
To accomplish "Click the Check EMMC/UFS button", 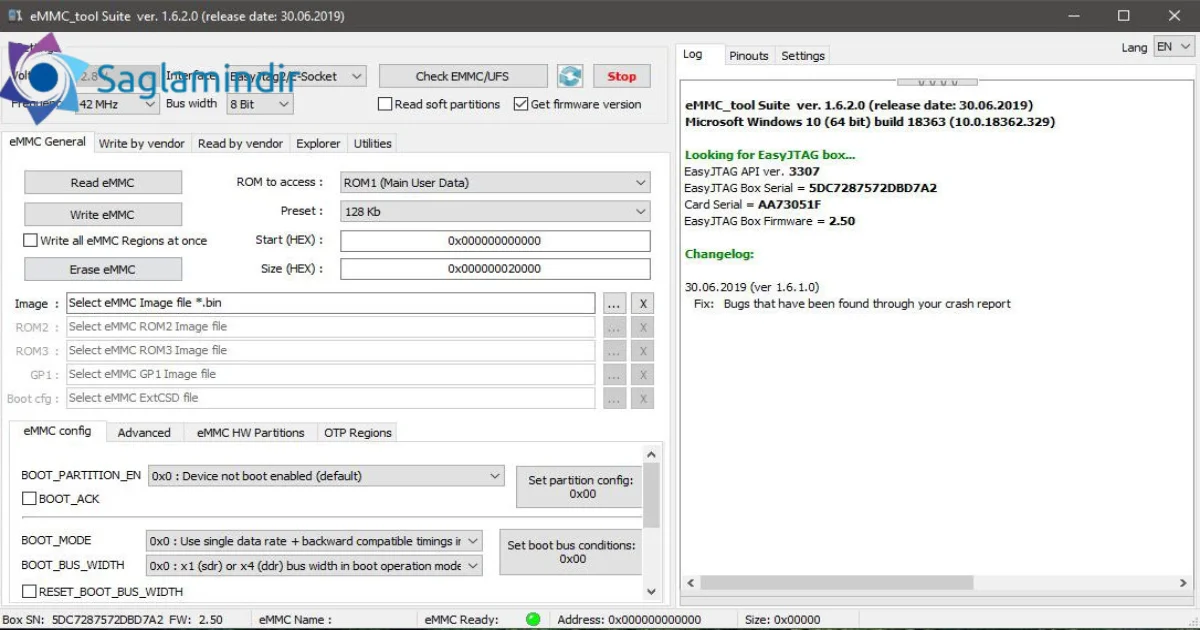I will [x=461, y=76].
